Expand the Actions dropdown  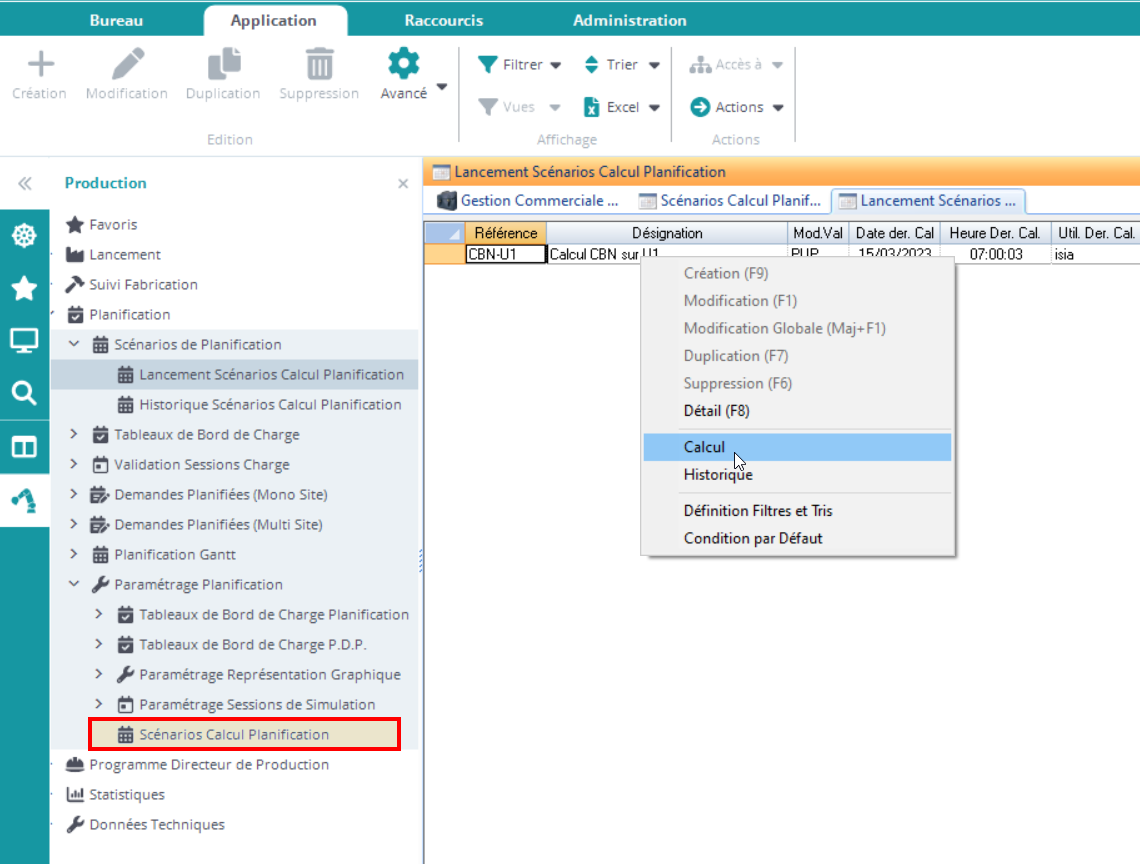point(737,107)
